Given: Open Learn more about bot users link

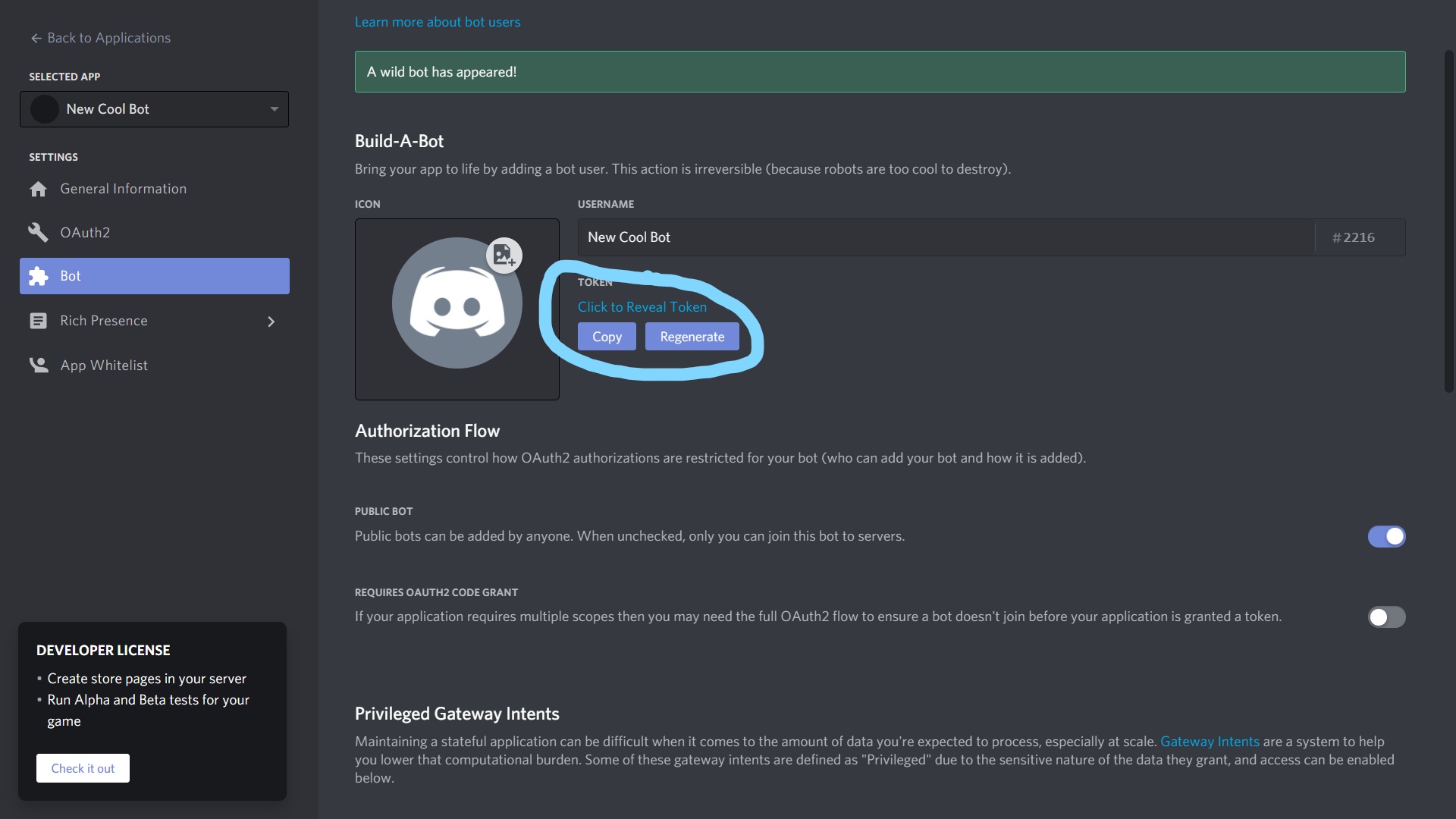Looking at the screenshot, I should pyautogui.click(x=438, y=22).
